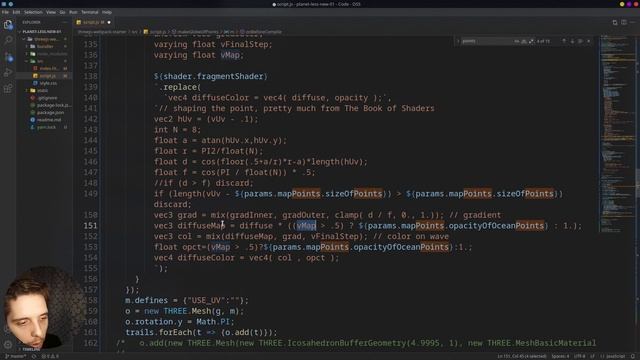Click the src breadcrumb segment
Screen dimensions: 640x360
[134, 32]
